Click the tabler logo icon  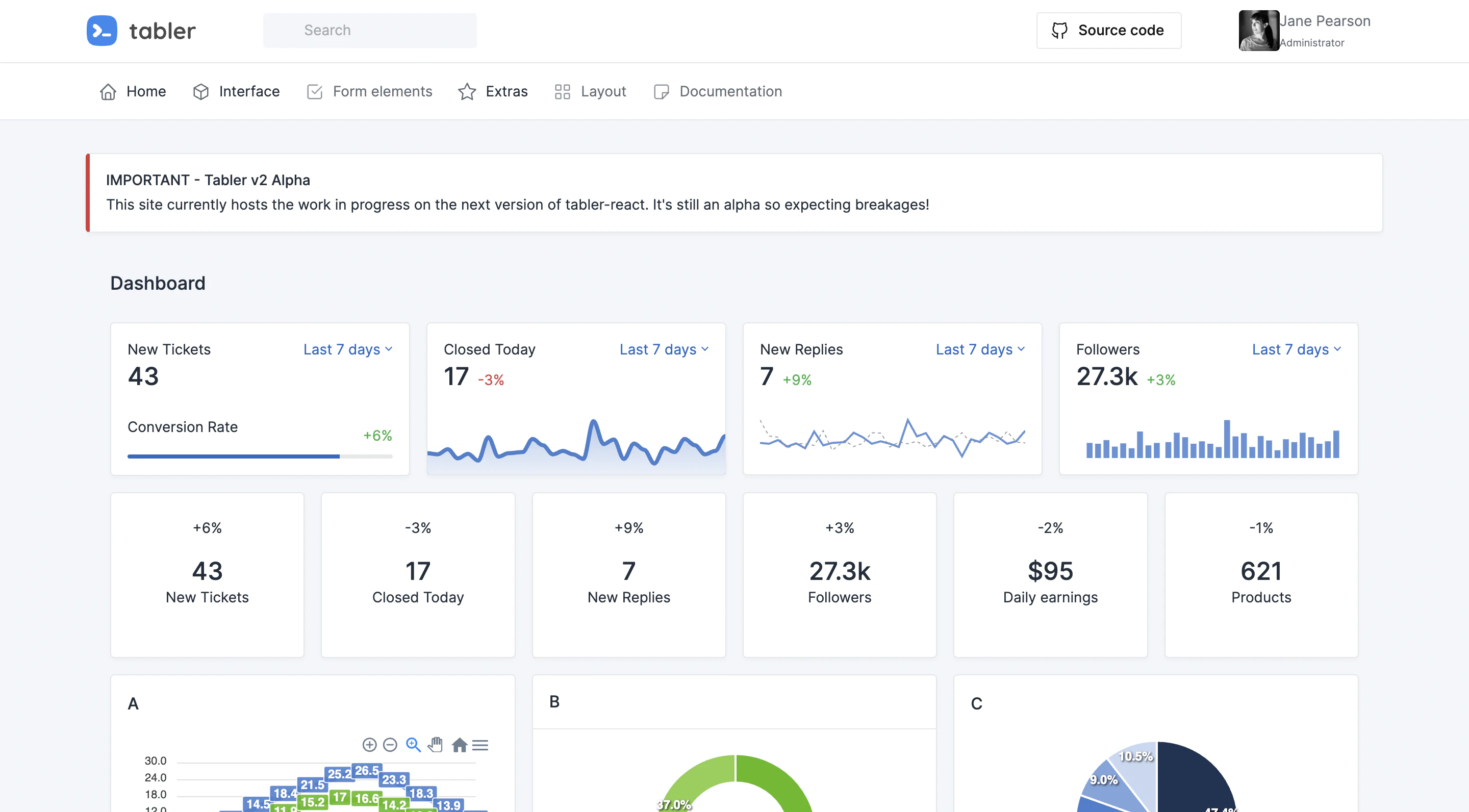tap(102, 30)
